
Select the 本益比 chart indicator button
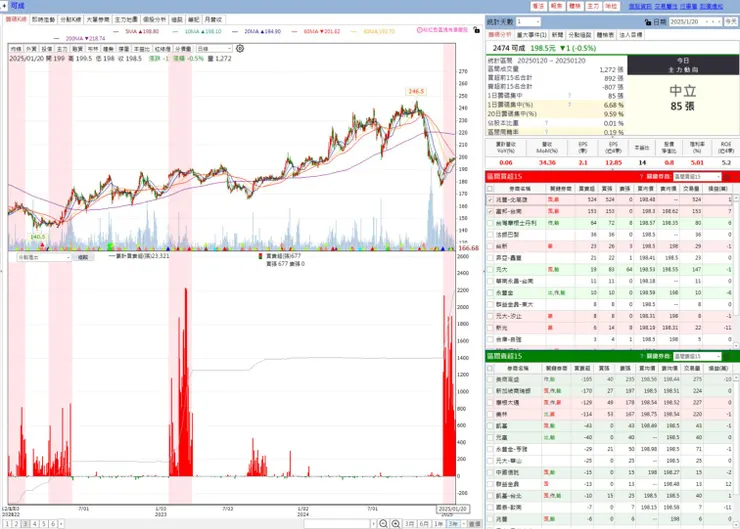coord(142,49)
